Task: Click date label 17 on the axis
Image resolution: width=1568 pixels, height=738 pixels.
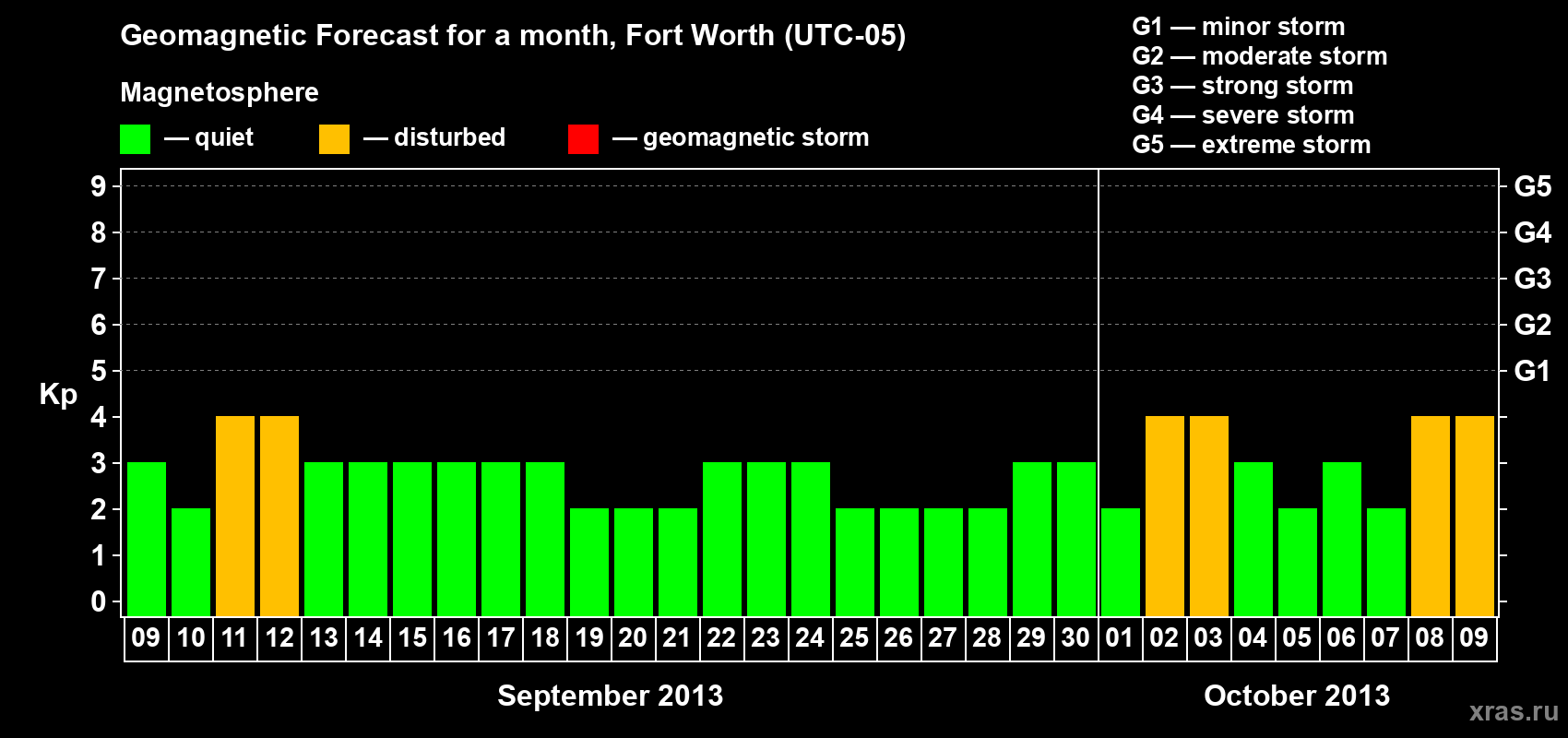Action: 501,638
